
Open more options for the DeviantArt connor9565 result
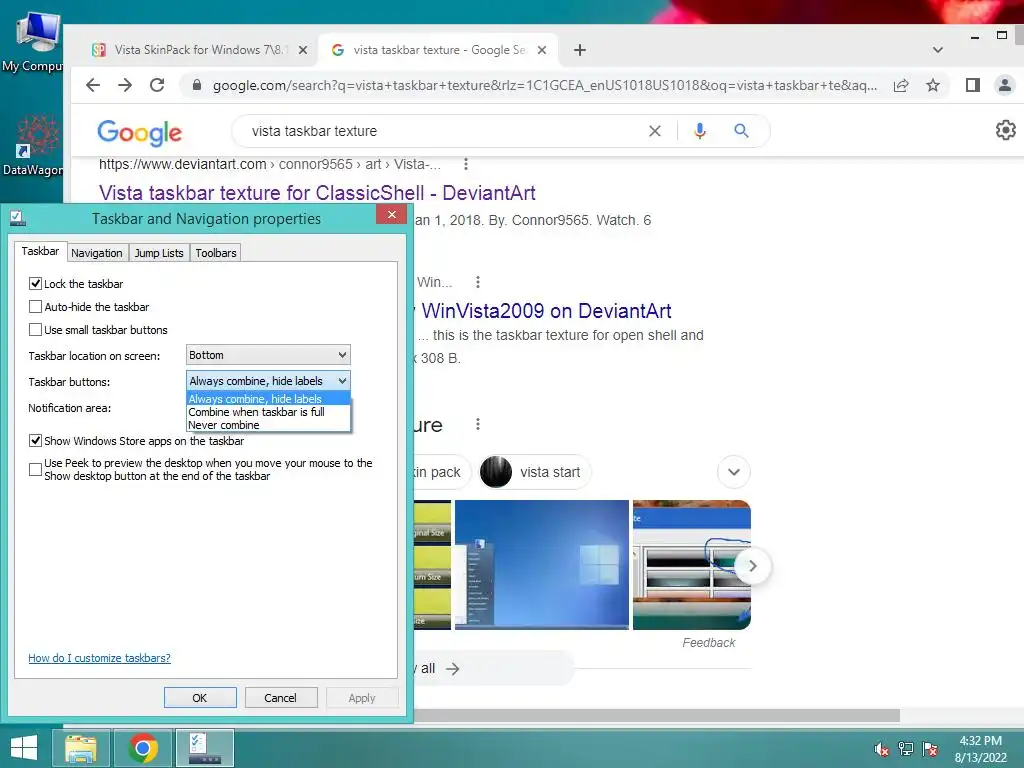point(466,164)
